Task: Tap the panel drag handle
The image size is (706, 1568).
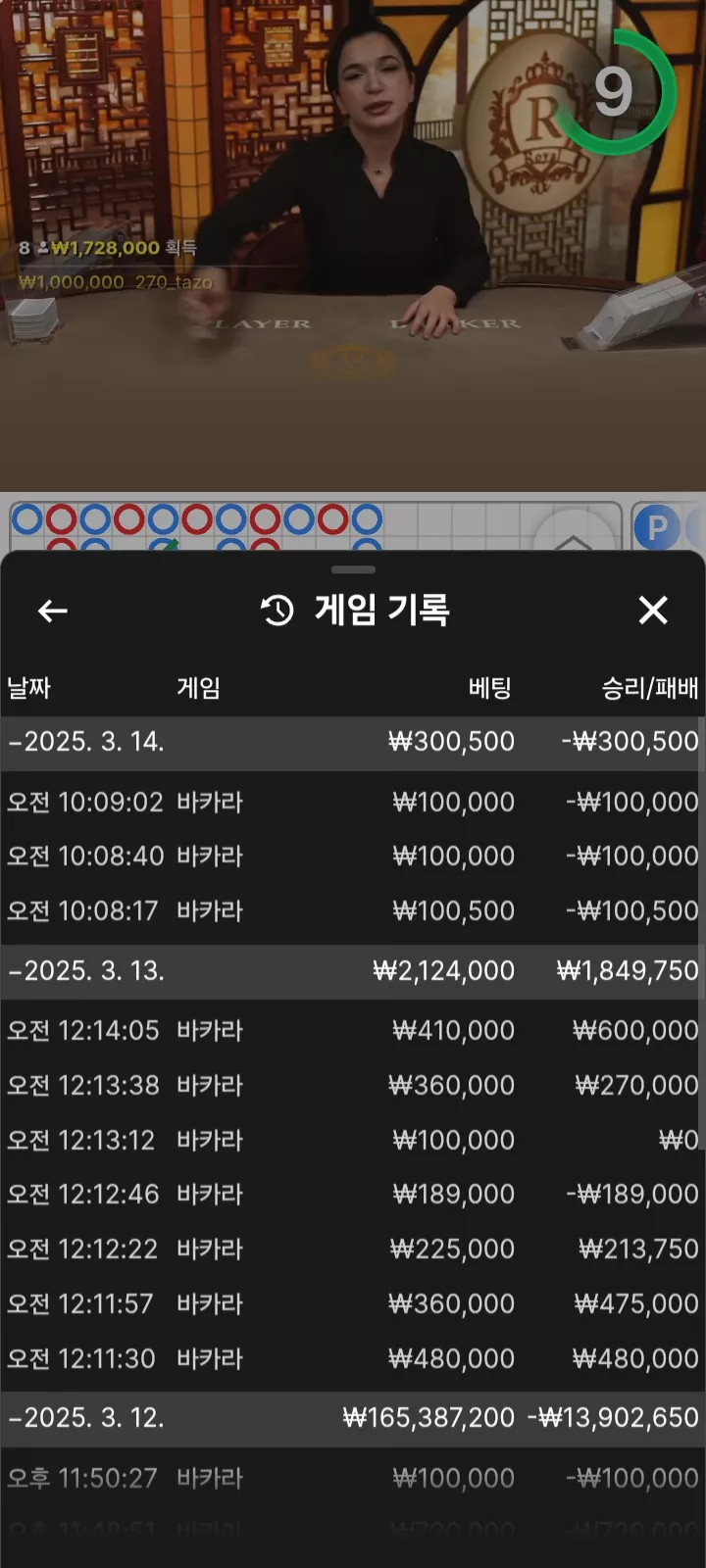Action: point(353,569)
